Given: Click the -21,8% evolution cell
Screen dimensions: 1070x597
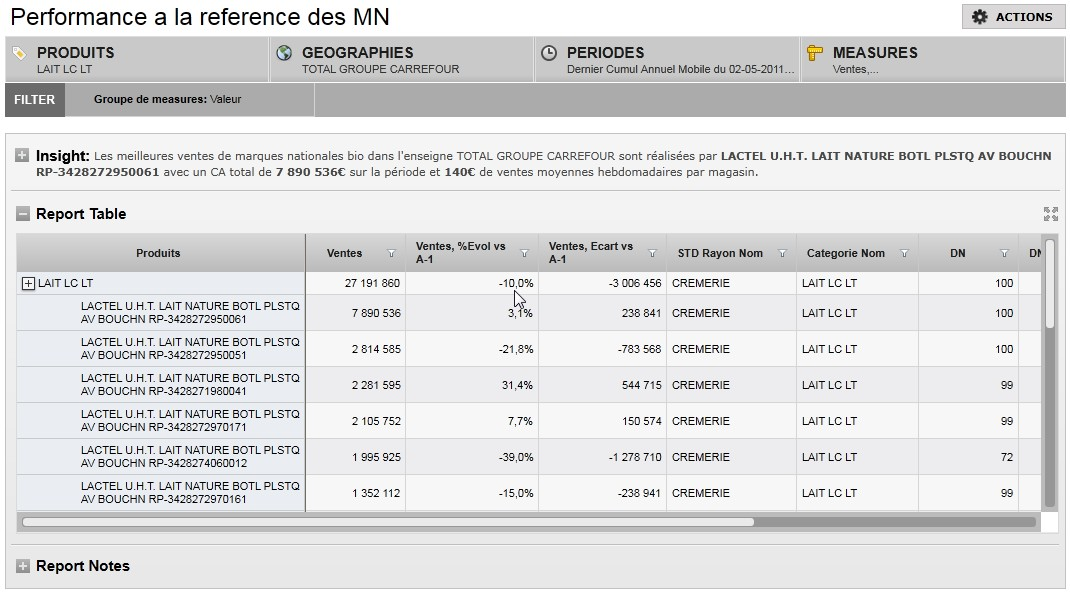Looking at the screenshot, I should tap(472, 349).
